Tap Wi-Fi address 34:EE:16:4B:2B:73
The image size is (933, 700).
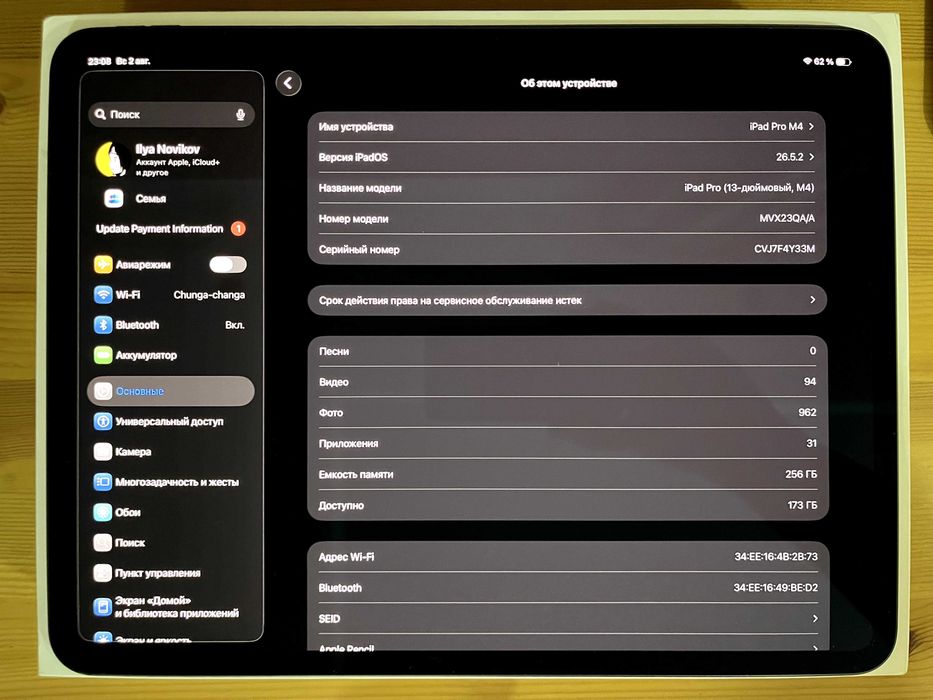click(776, 557)
